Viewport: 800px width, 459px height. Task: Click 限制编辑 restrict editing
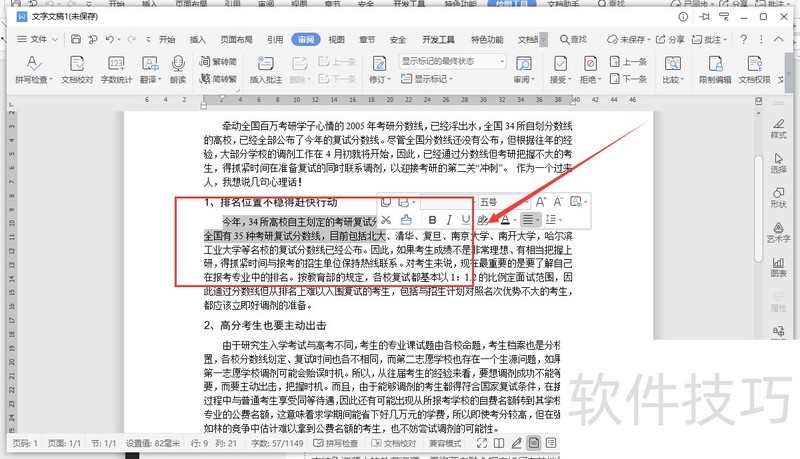715,70
